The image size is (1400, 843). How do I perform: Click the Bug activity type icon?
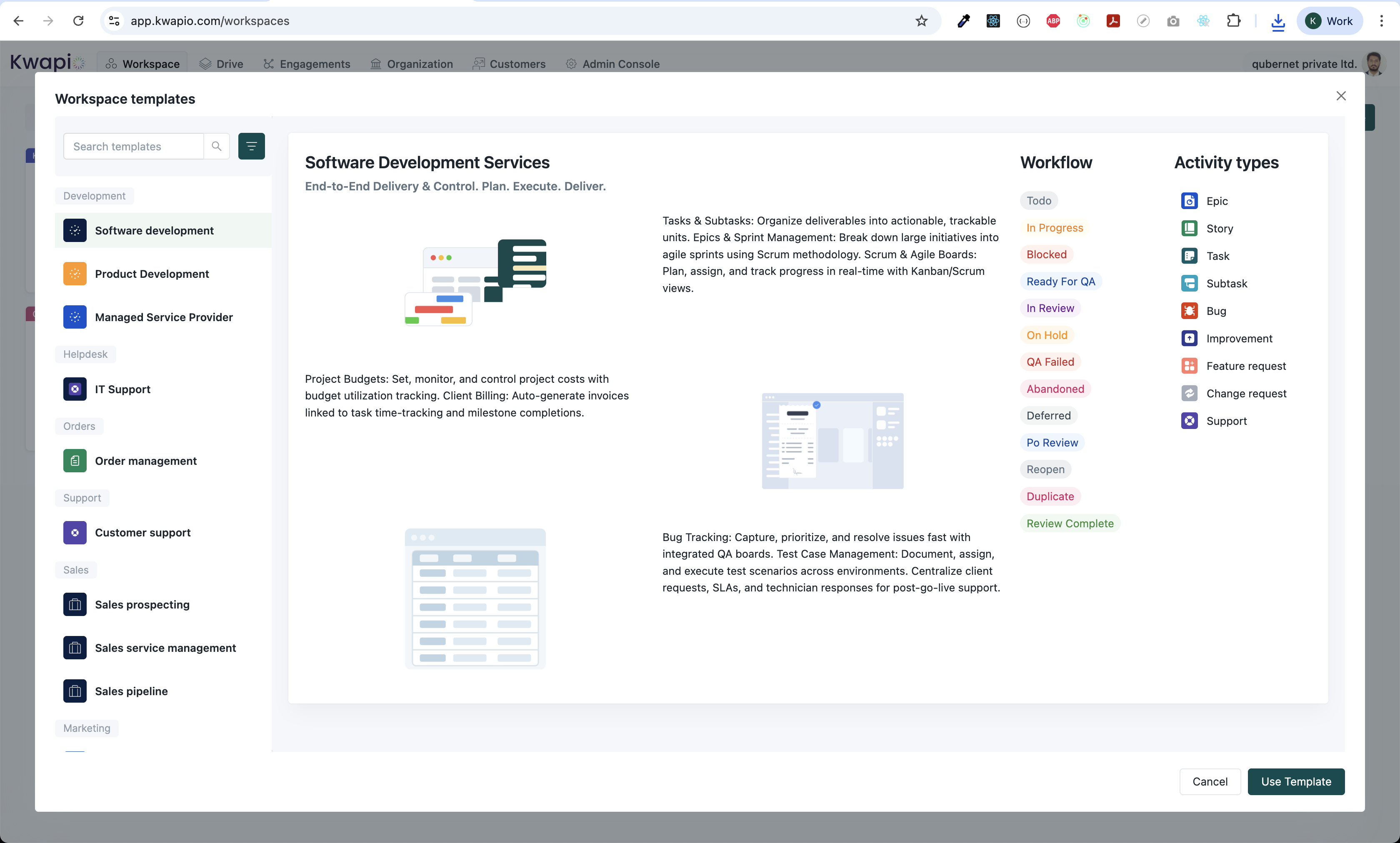tap(1189, 311)
